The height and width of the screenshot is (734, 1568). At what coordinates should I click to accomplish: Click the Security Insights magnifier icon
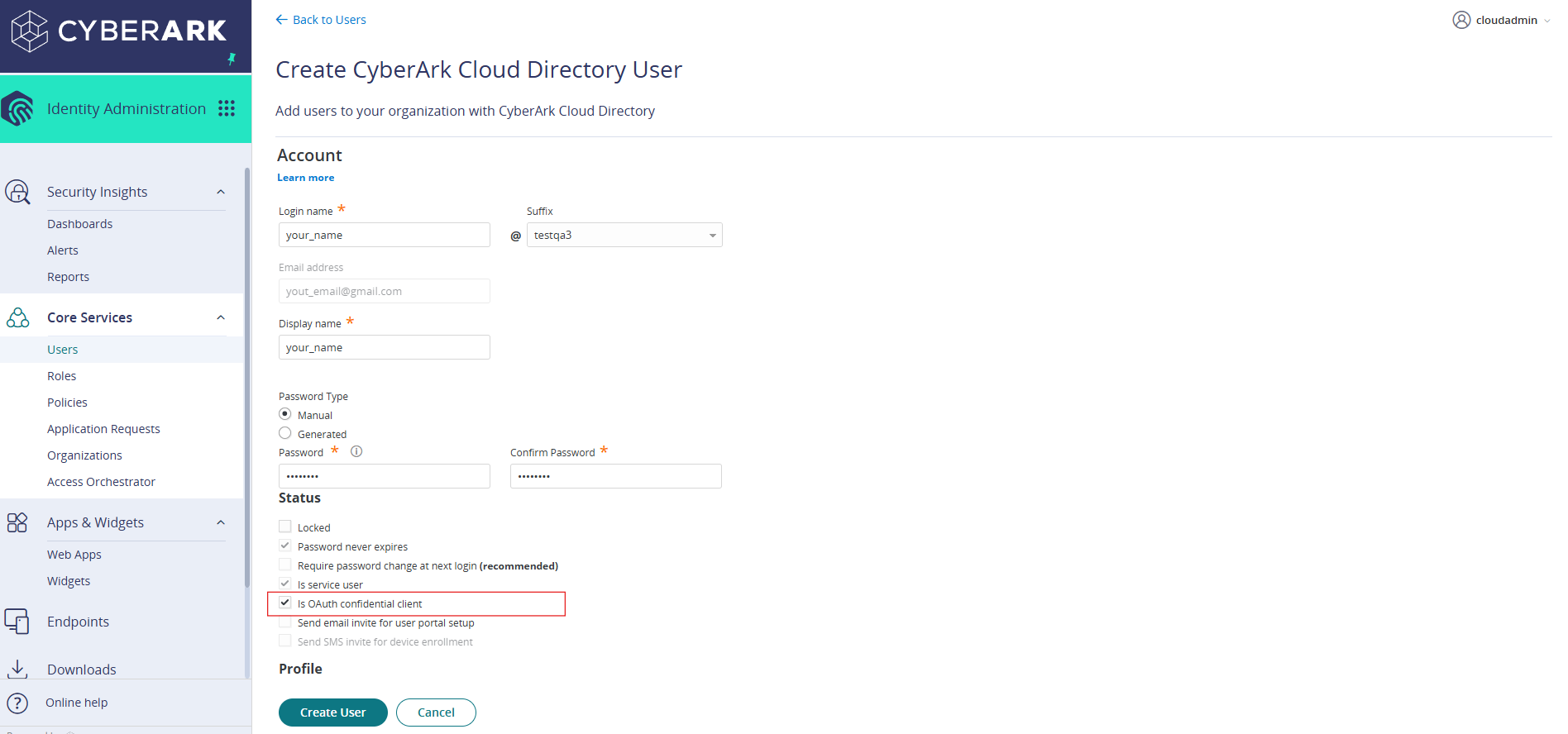[x=17, y=192]
